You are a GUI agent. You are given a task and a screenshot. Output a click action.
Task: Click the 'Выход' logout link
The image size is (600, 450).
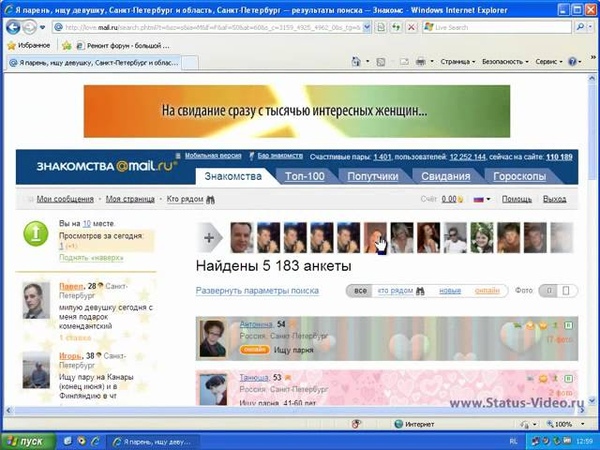(554, 199)
